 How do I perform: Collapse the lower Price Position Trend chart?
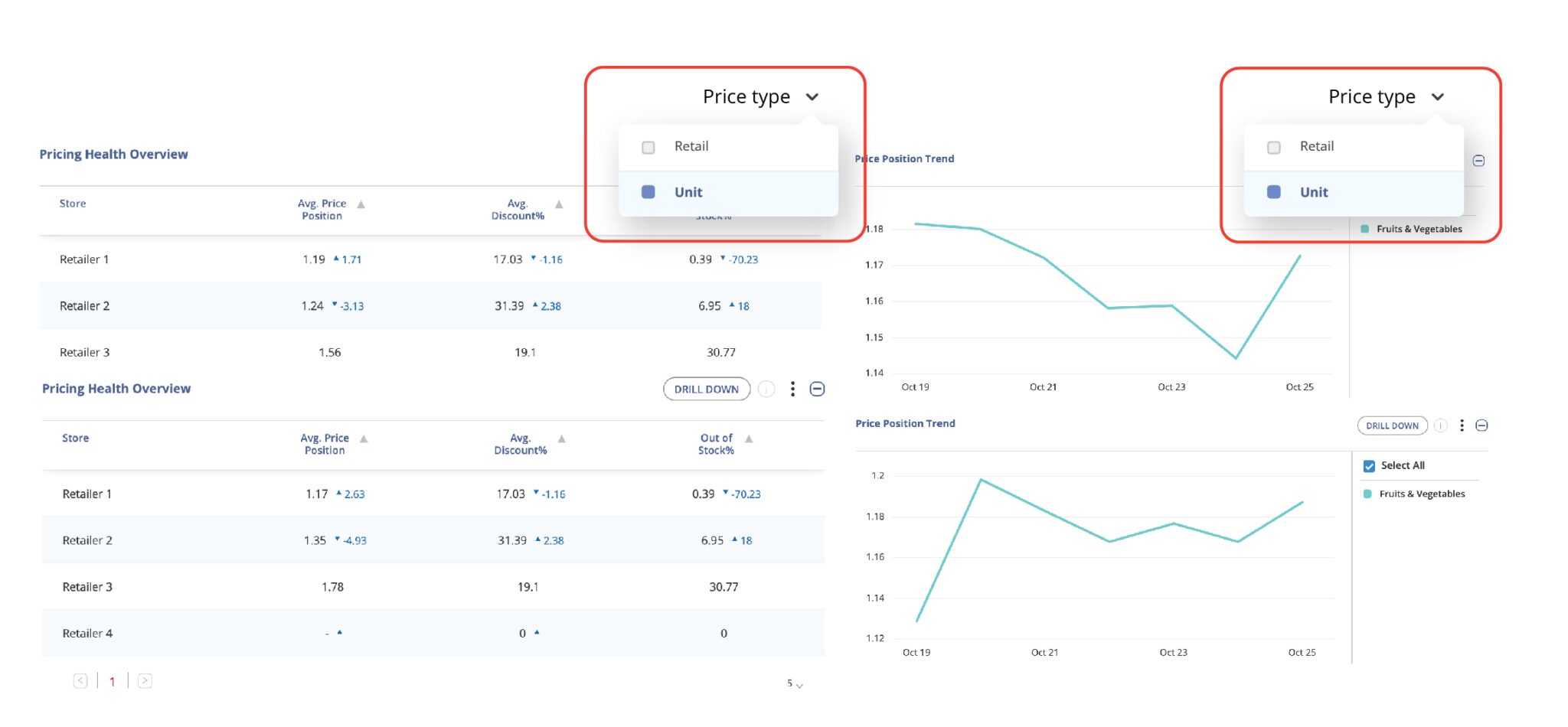(1482, 425)
